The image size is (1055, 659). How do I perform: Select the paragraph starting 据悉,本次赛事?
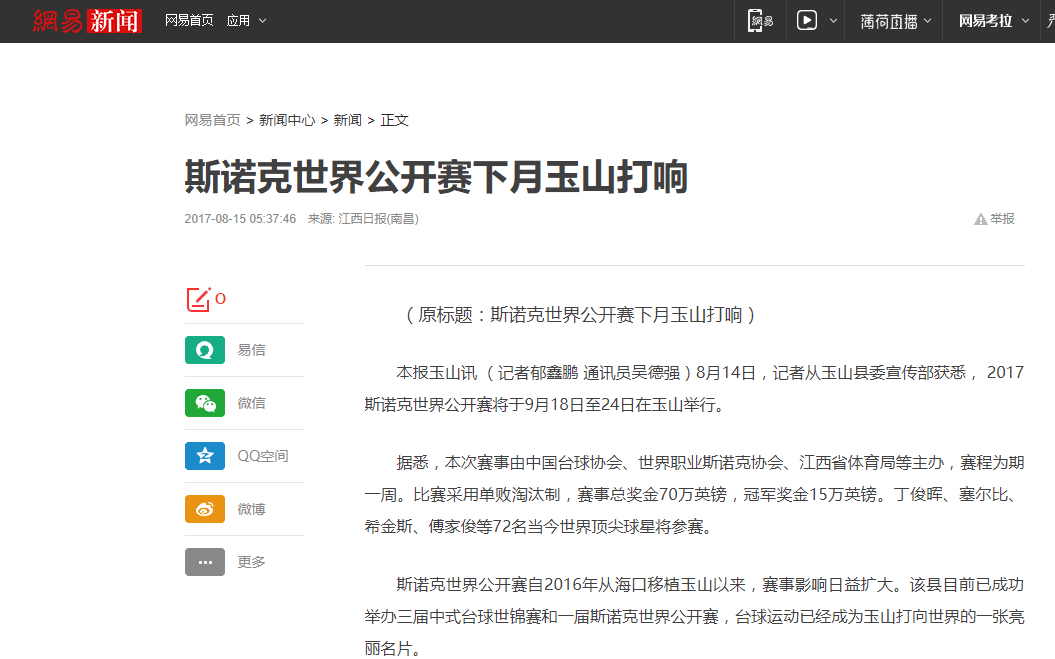click(x=694, y=495)
